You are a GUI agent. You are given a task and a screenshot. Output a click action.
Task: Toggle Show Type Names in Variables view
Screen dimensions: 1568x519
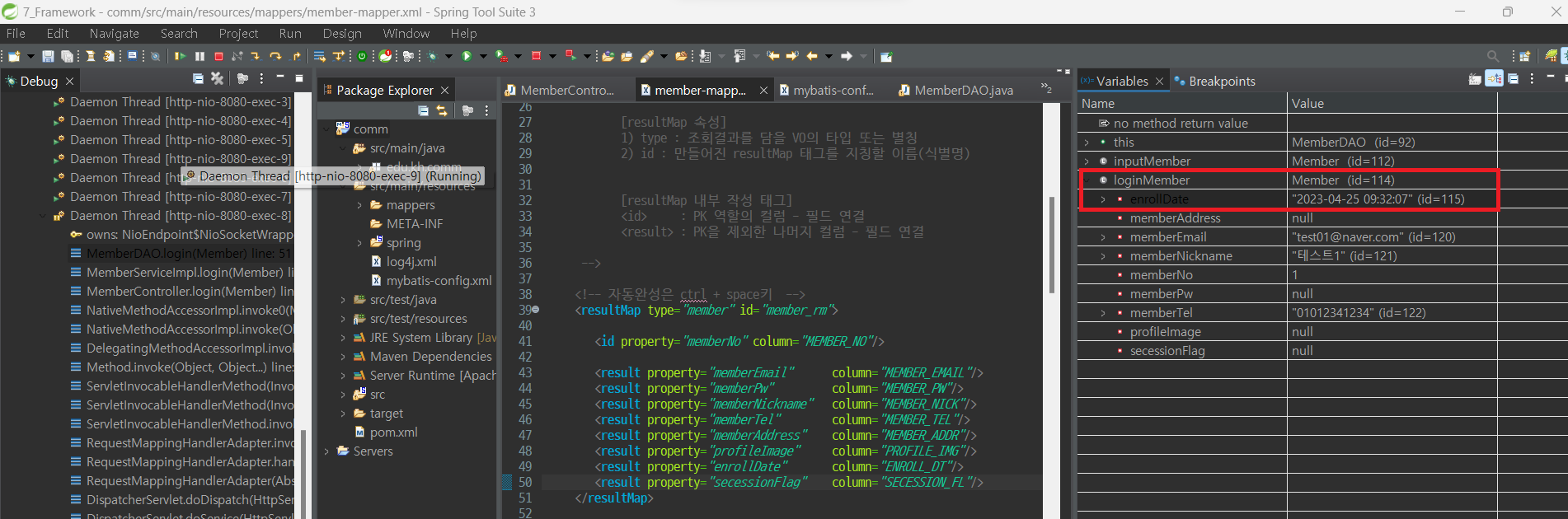pyautogui.click(x=1475, y=79)
